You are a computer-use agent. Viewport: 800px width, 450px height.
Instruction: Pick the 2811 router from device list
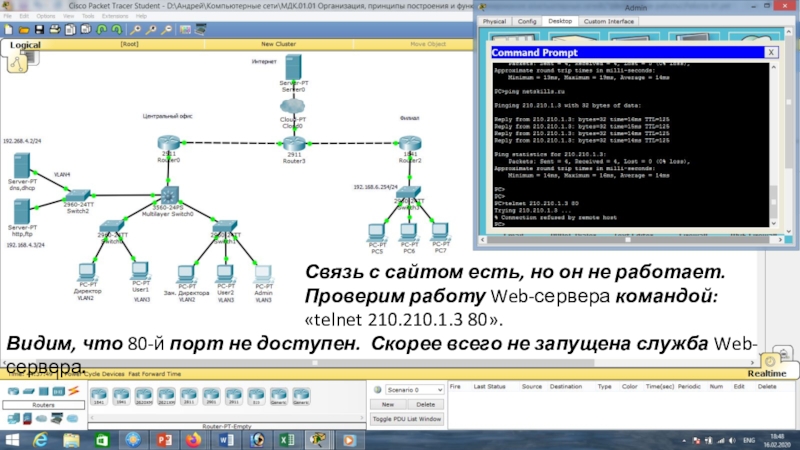[189, 396]
